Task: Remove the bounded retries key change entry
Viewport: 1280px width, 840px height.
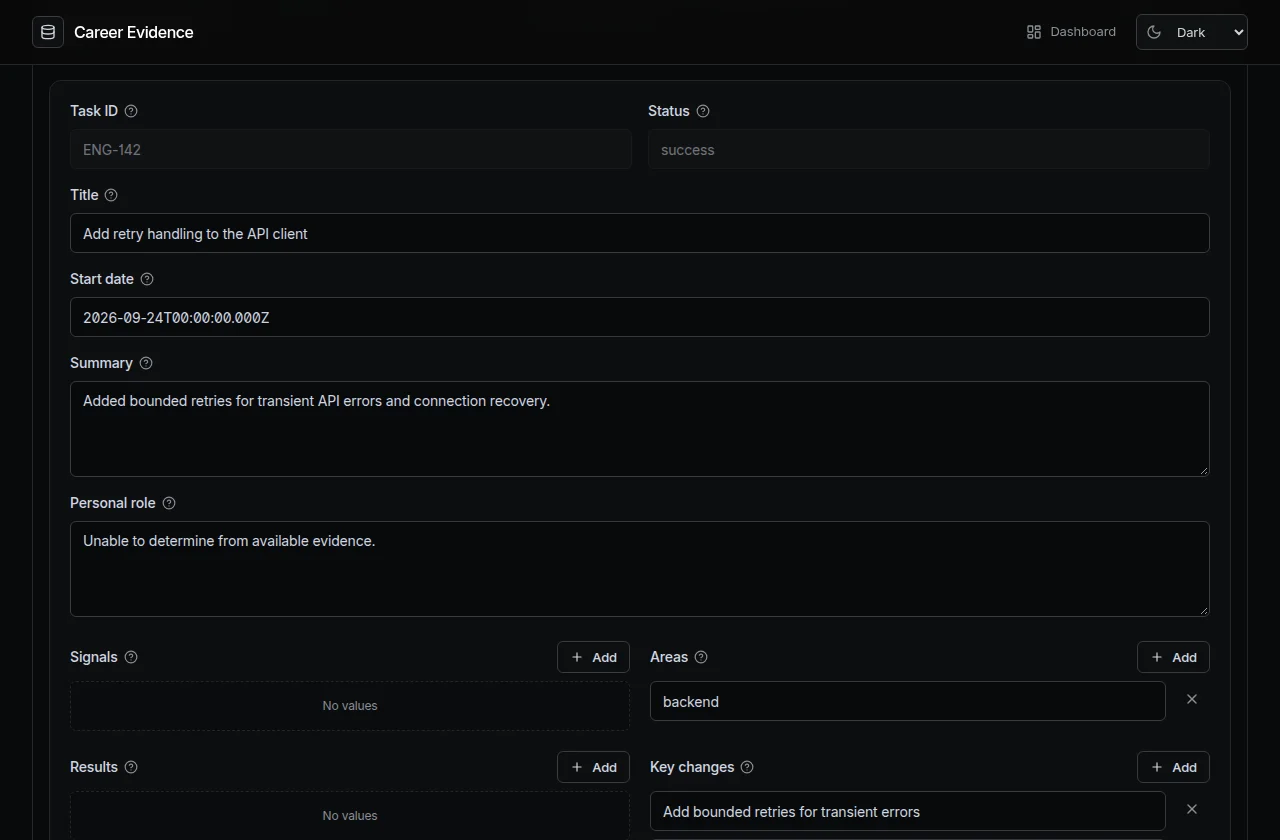Action: [1192, 809]
